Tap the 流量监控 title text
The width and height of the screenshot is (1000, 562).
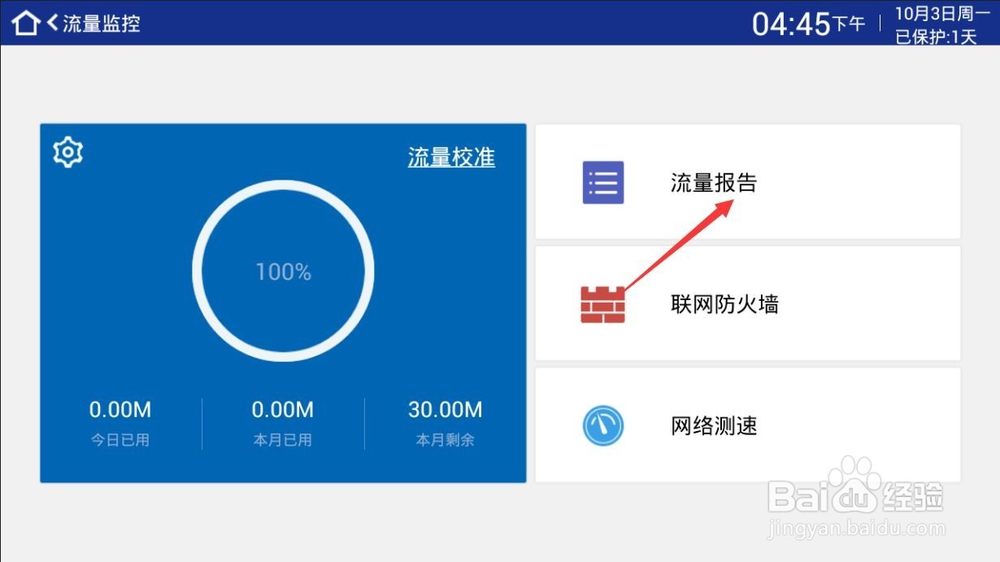click(101, 24)
